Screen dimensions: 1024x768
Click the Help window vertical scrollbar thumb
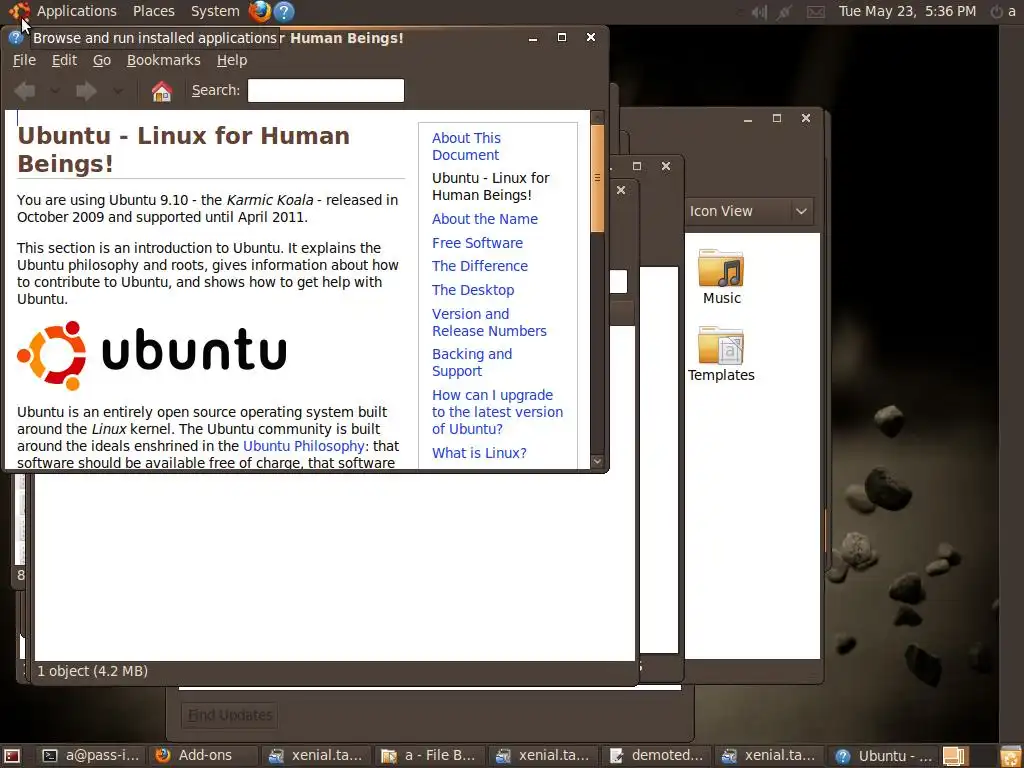[597, 178]
